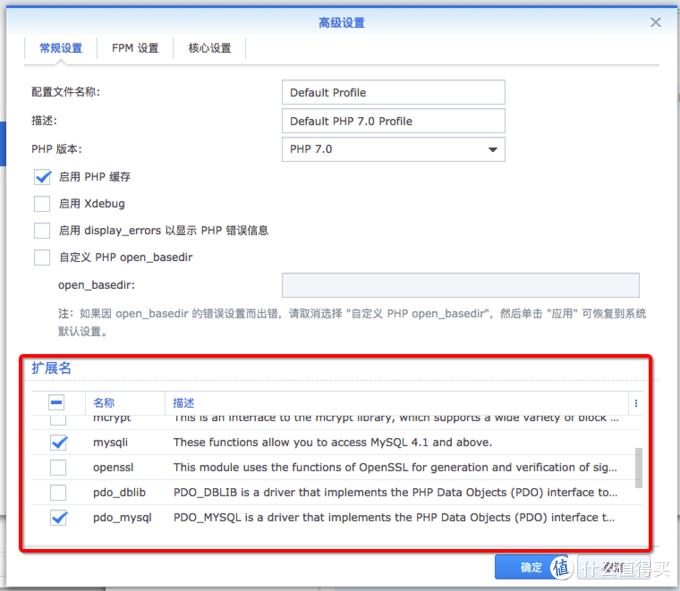Click the mysqli description 'These functions allow you...'

[x=333, y=443]
